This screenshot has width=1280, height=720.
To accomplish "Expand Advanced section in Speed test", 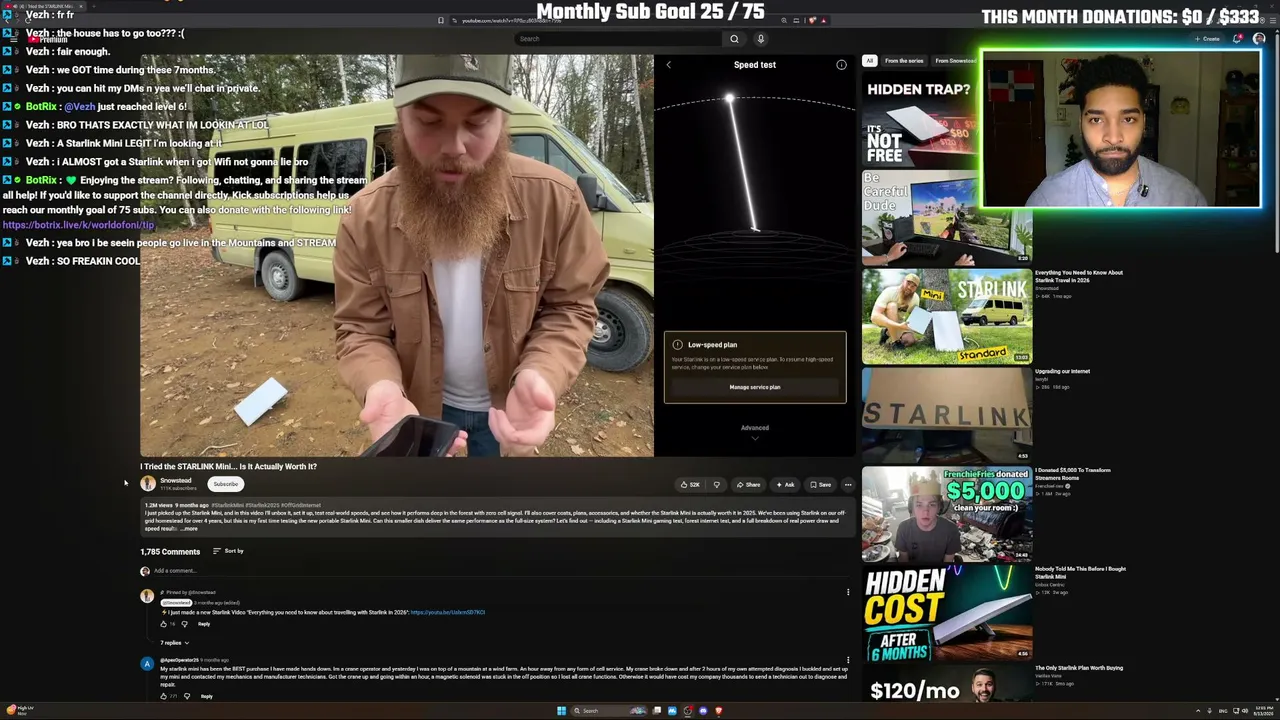I will 755,431.
